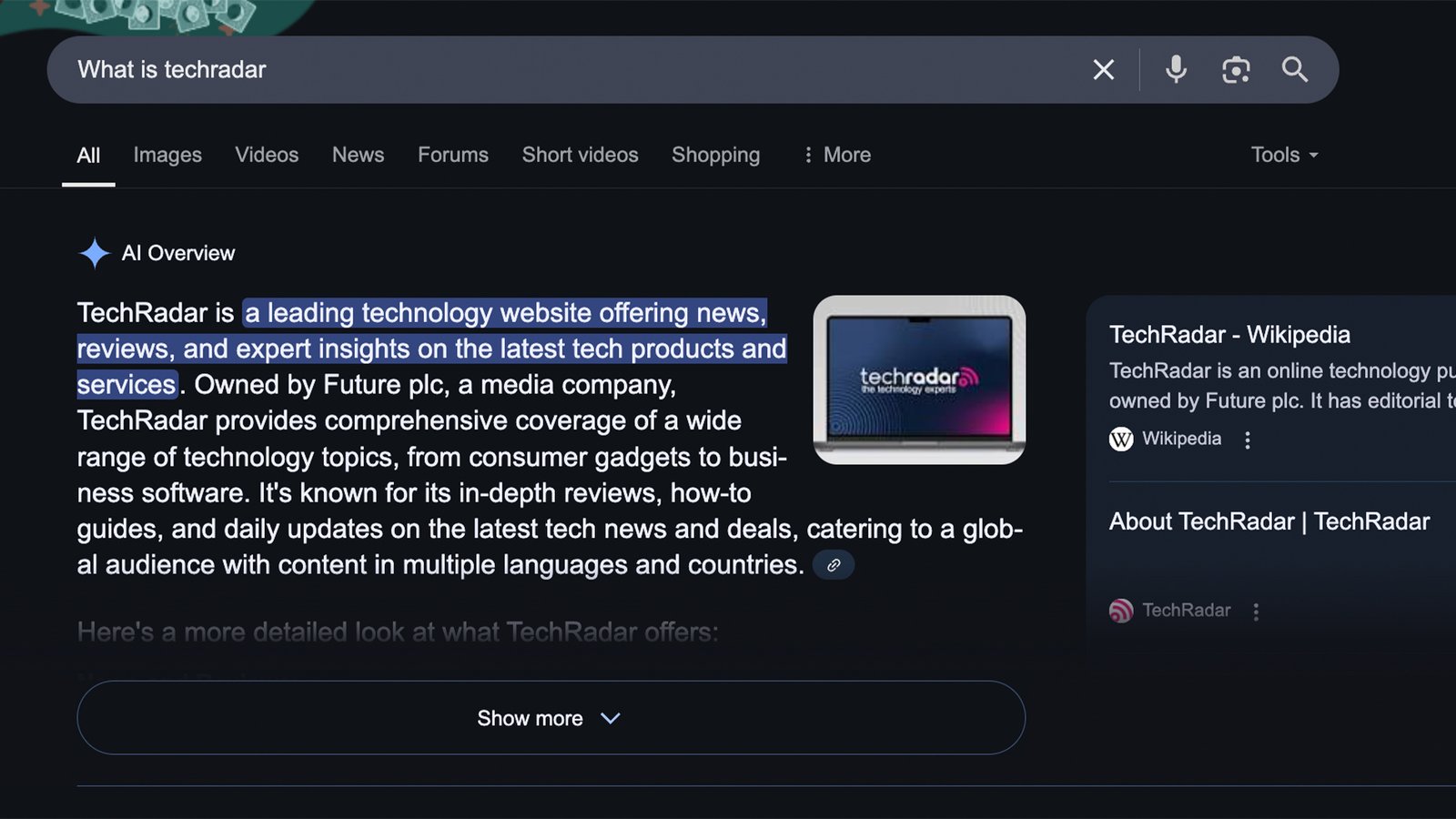The height and width of the screenshot is (819, 1456).
Task: Open the source link chip icon
Action: (x=833, y=565)
